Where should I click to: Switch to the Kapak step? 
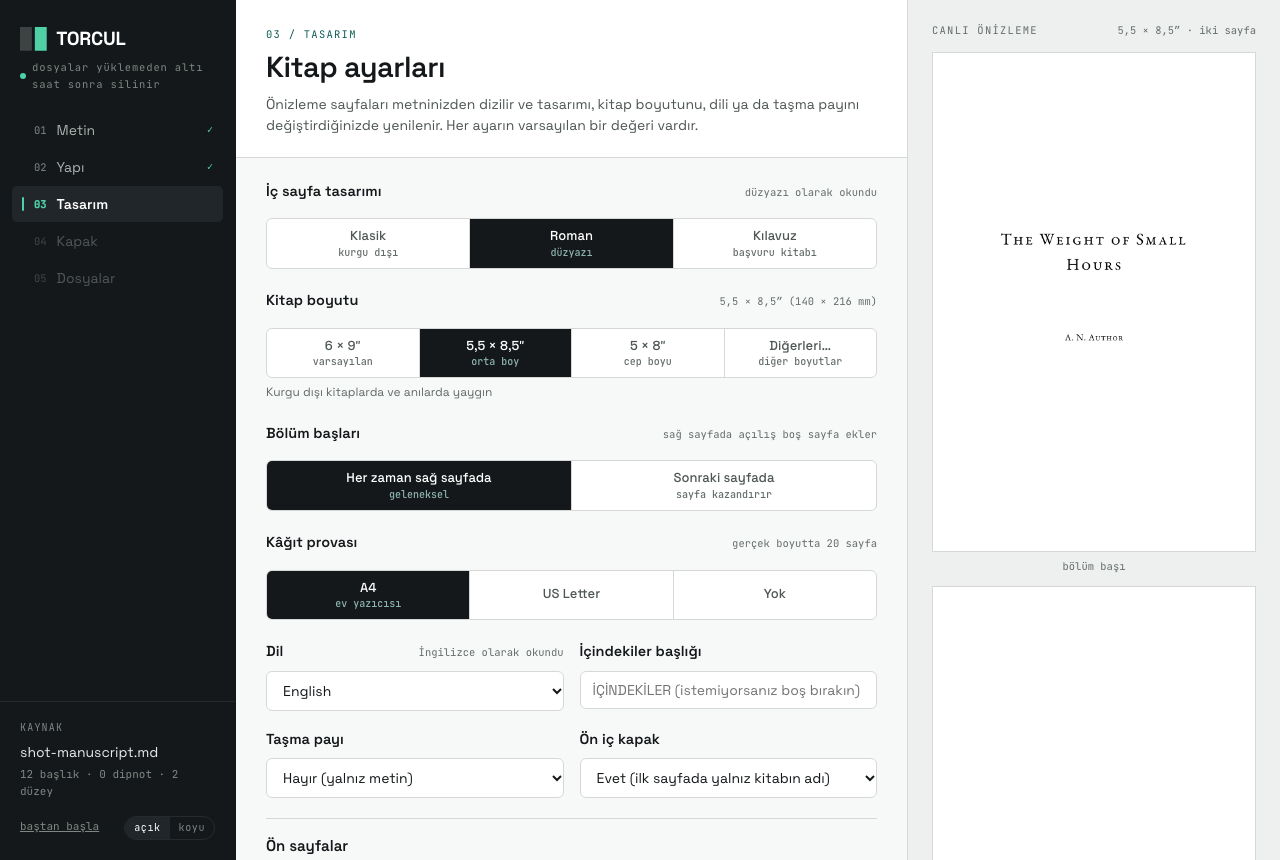[x=117, y=241]
